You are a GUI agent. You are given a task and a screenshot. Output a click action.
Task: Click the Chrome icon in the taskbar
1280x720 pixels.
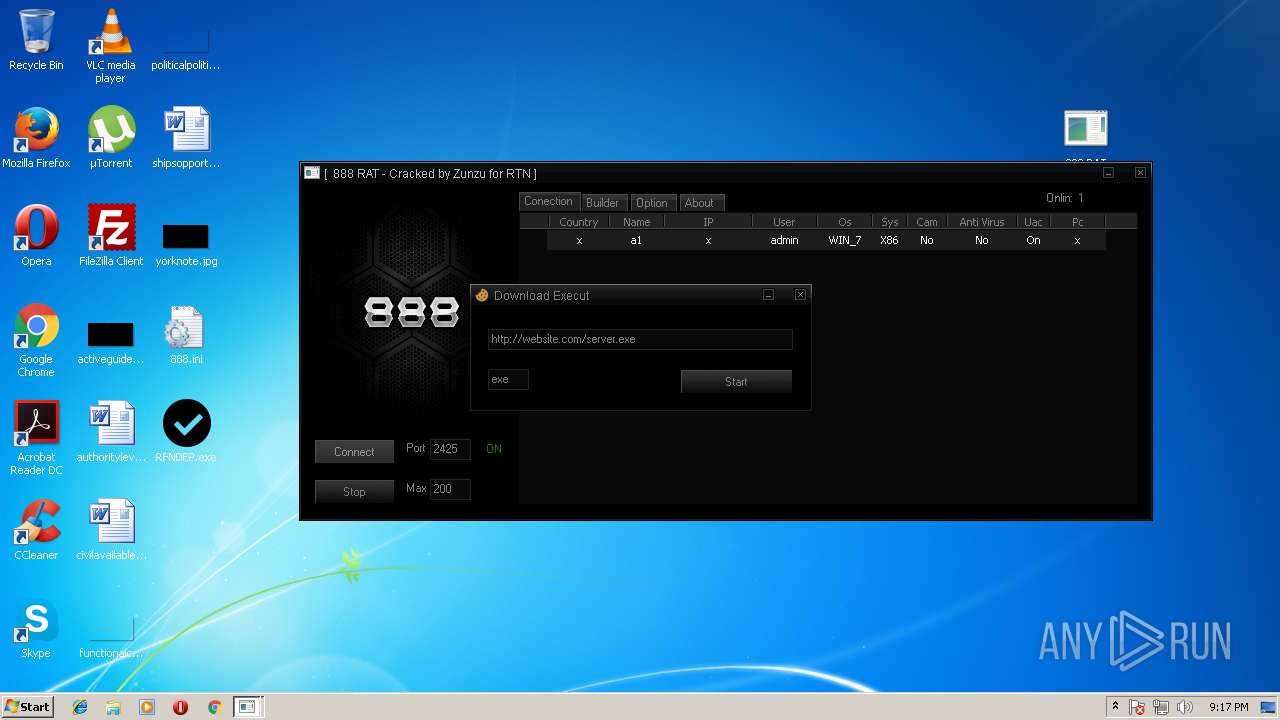(214, 707)
